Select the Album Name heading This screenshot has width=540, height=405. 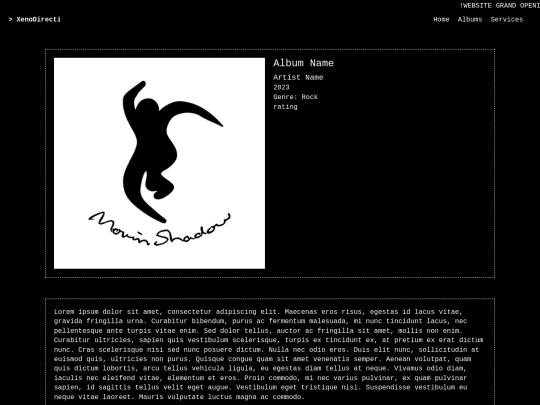(x=303, y=63)
